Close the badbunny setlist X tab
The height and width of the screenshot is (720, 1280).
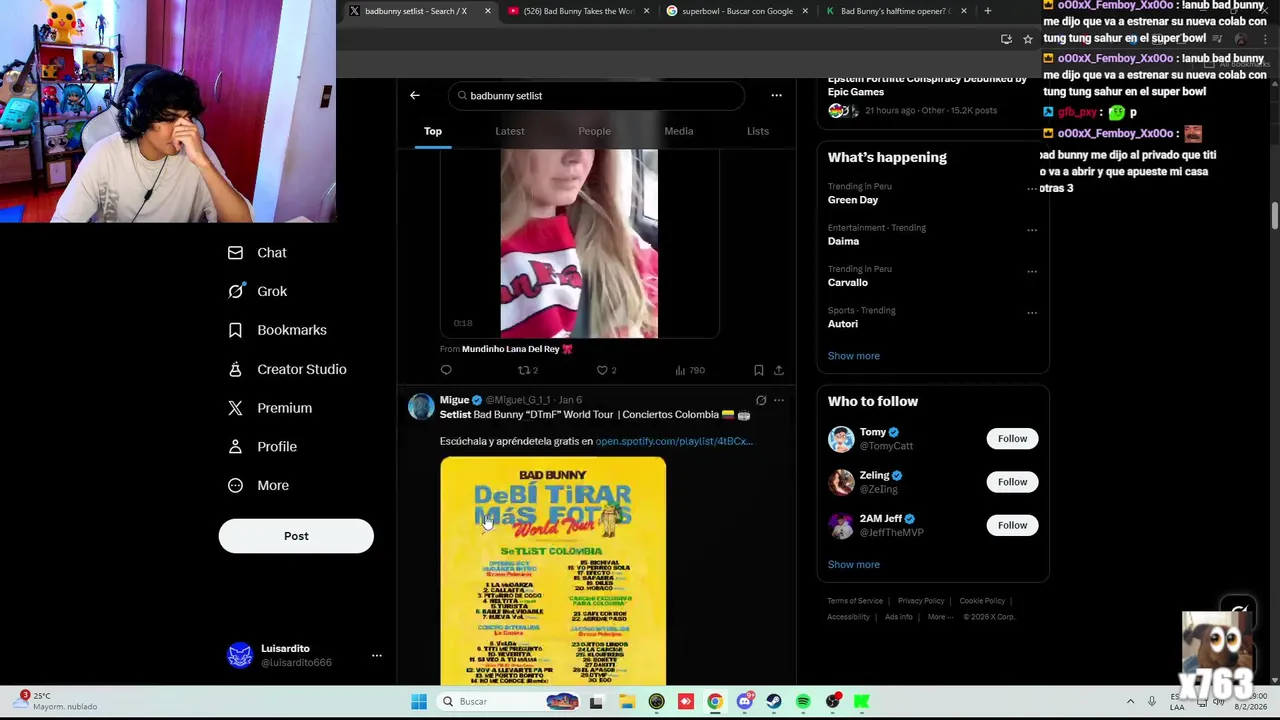[487, 11]
